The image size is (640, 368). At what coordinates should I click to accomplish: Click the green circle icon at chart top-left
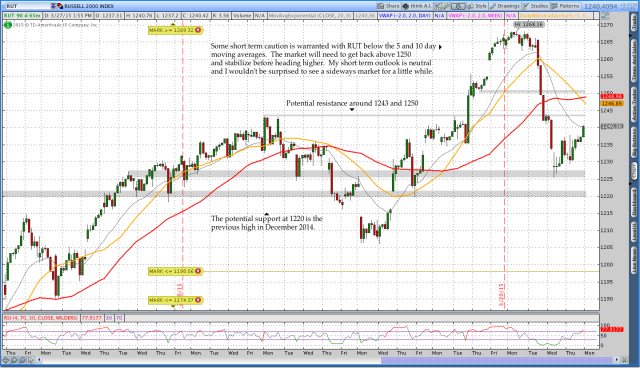[8, 25]
